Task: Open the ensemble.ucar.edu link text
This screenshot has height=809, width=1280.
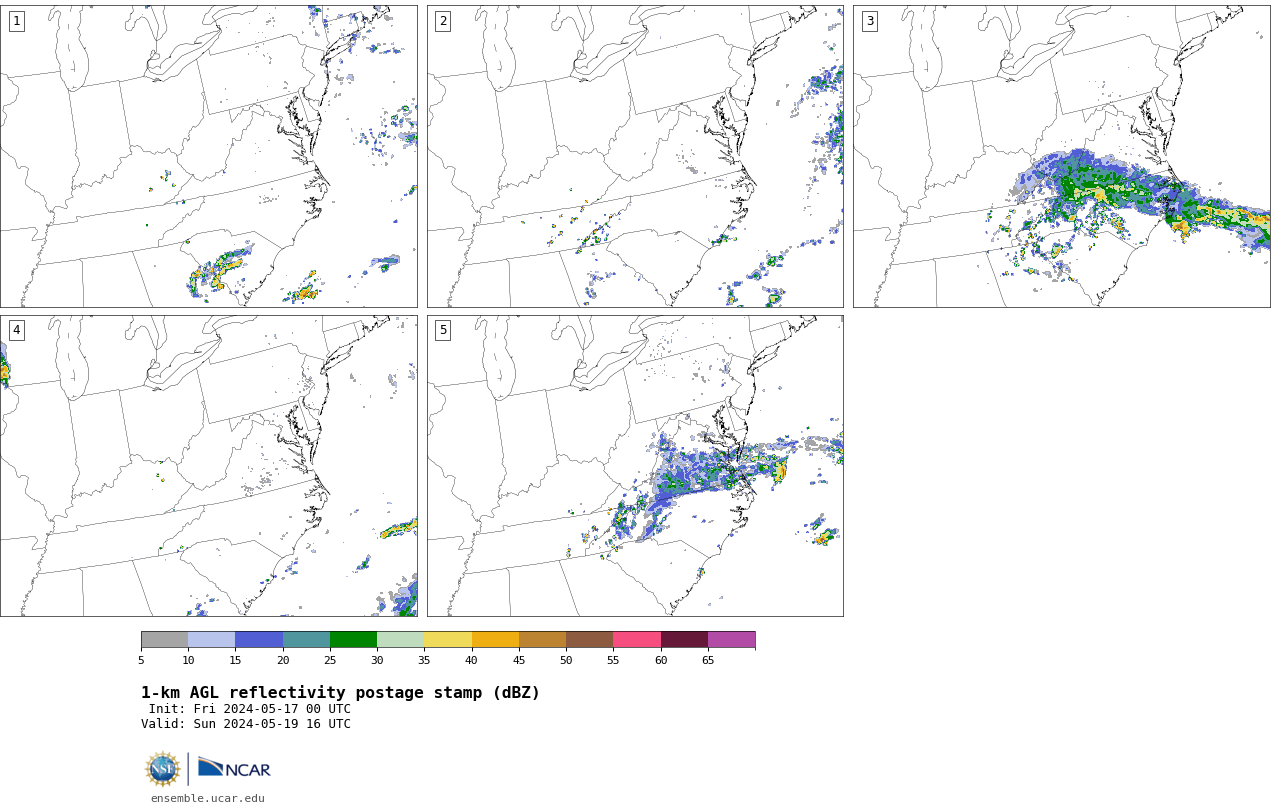Action: point(208,798)
